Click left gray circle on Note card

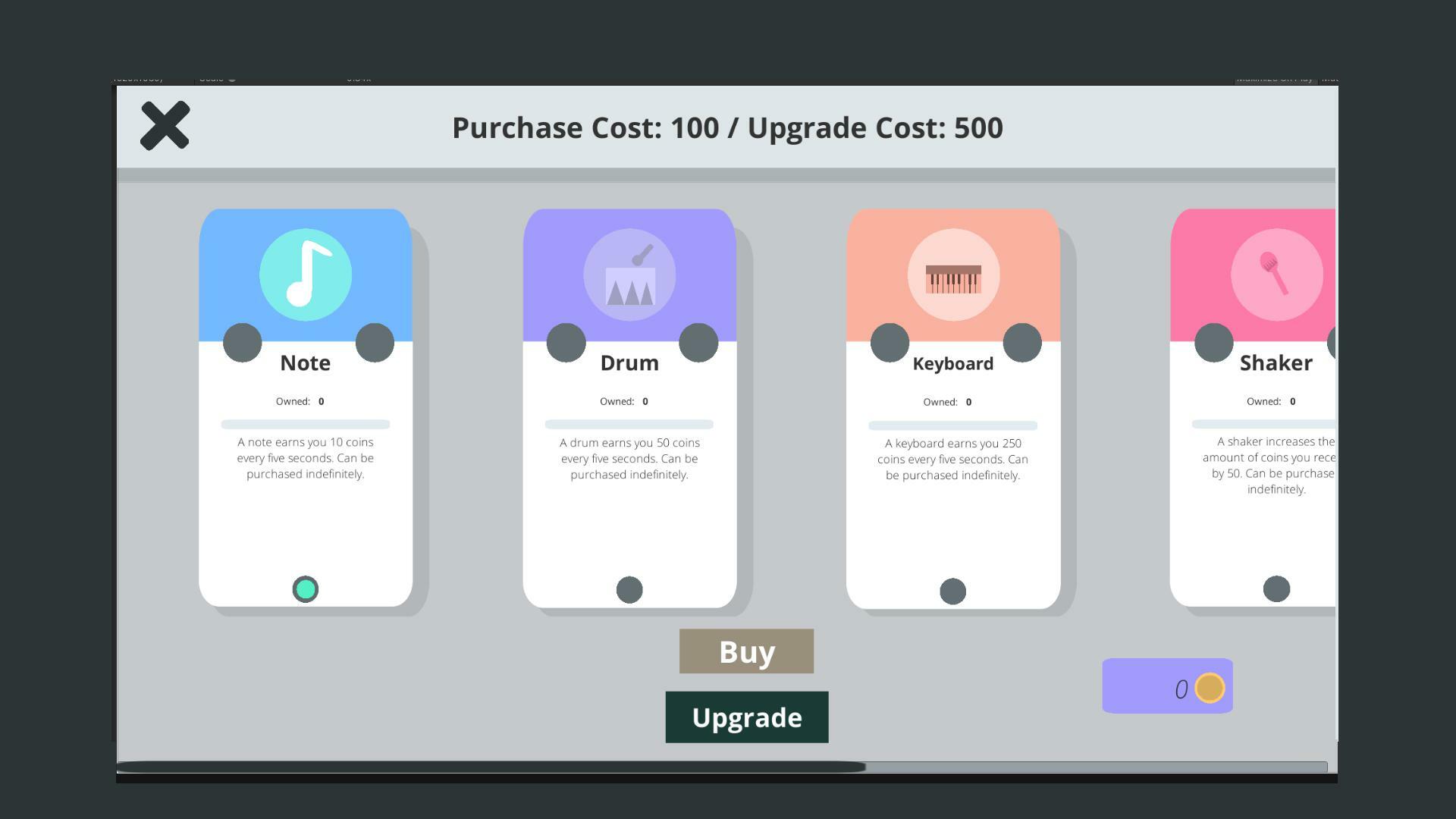click(x=243, y=343)
